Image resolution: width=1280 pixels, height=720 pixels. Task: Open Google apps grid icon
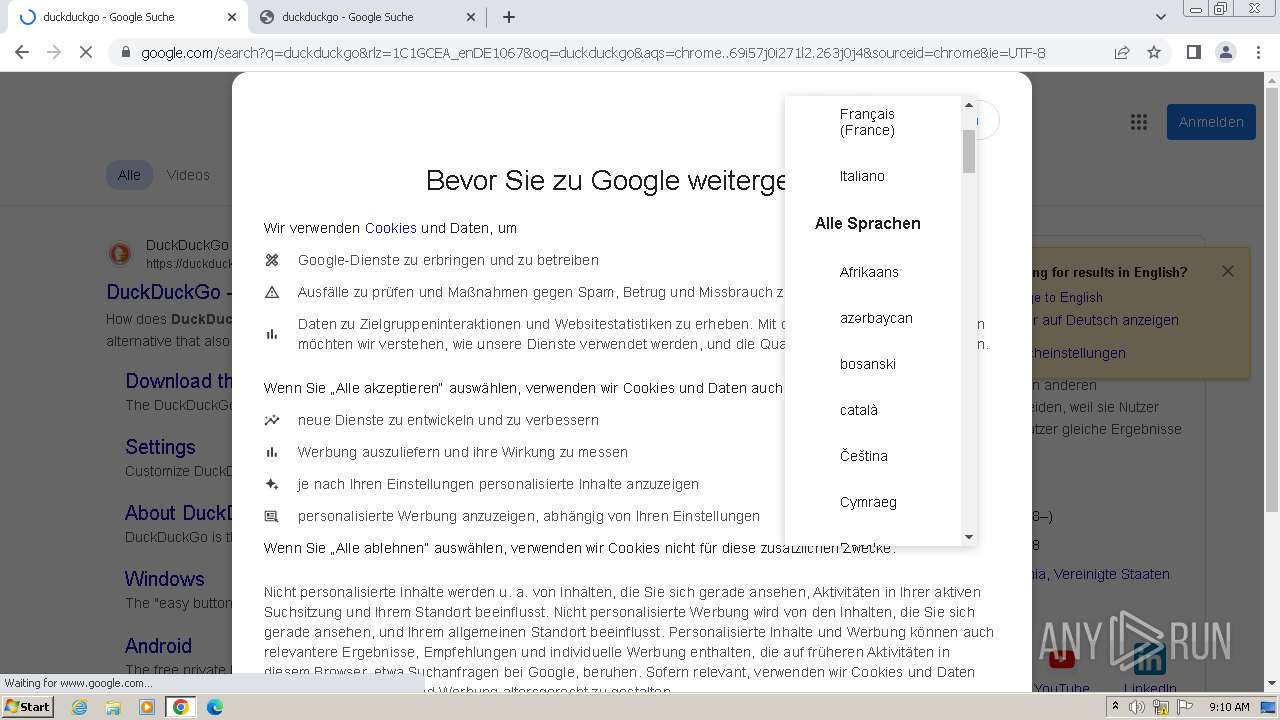coord(1139,122)
